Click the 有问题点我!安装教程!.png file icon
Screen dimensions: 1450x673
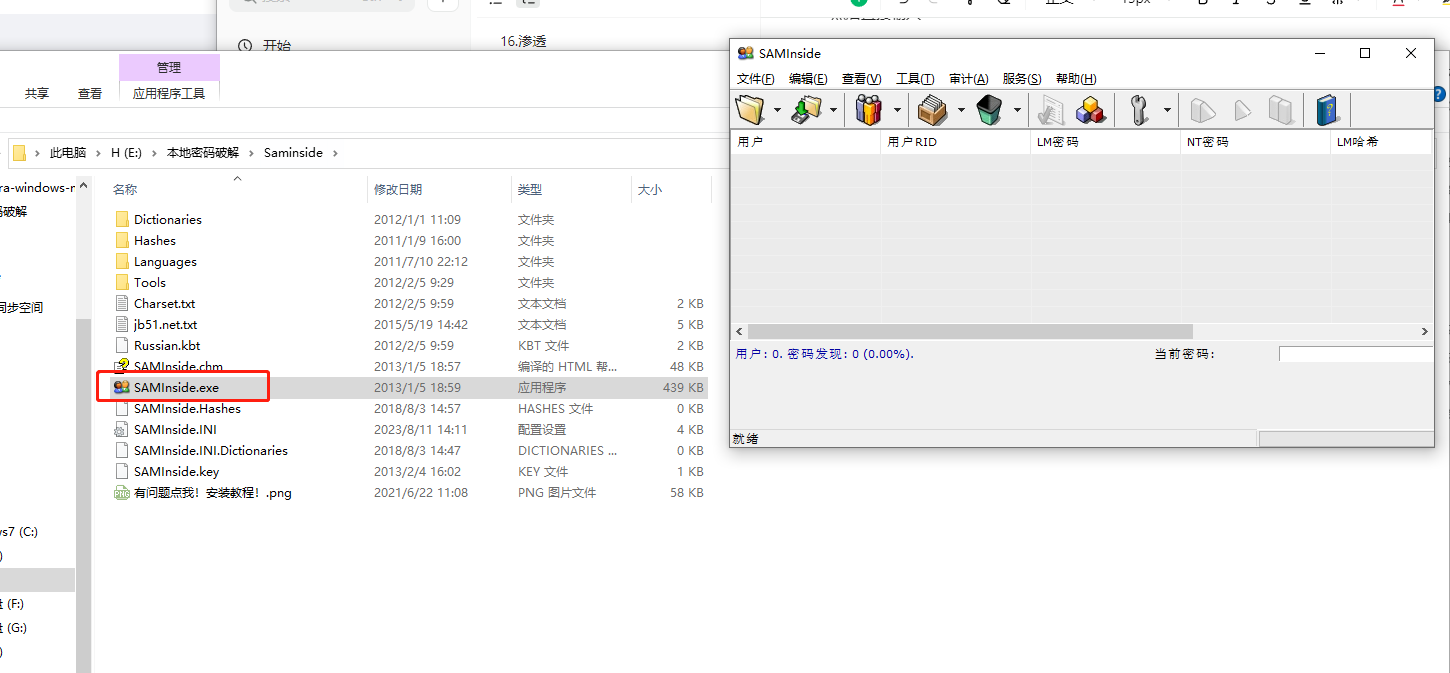122,492
